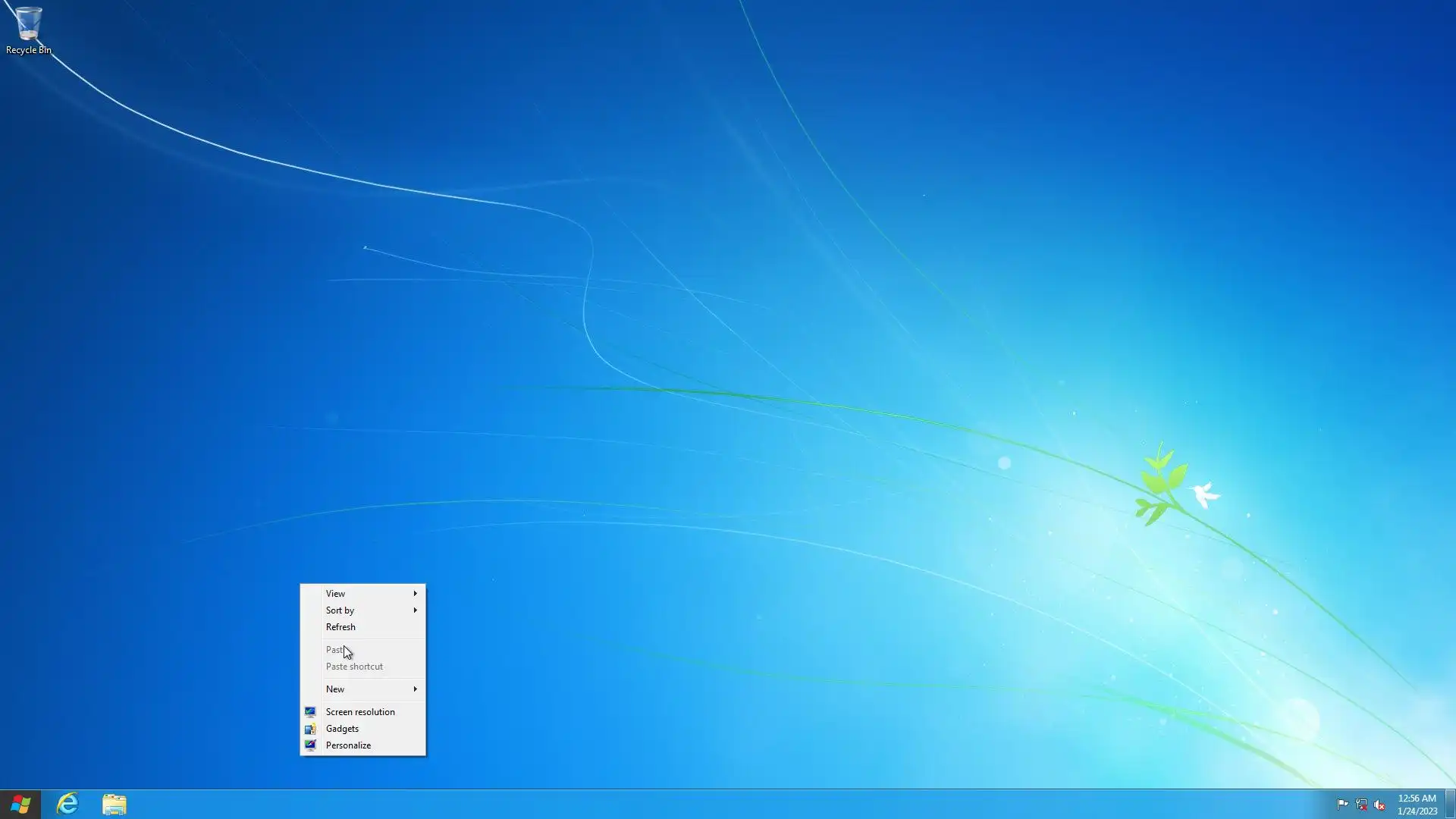Click the disabled Paste shortcut entry
This screenshot has height=819, width=1456.
[354, 667]
